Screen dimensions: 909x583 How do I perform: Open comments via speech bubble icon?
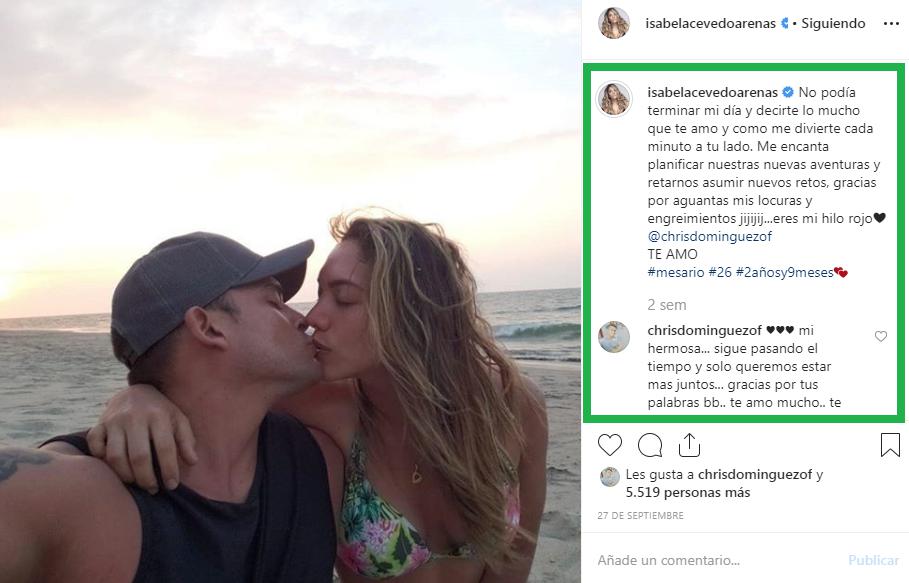649,445
